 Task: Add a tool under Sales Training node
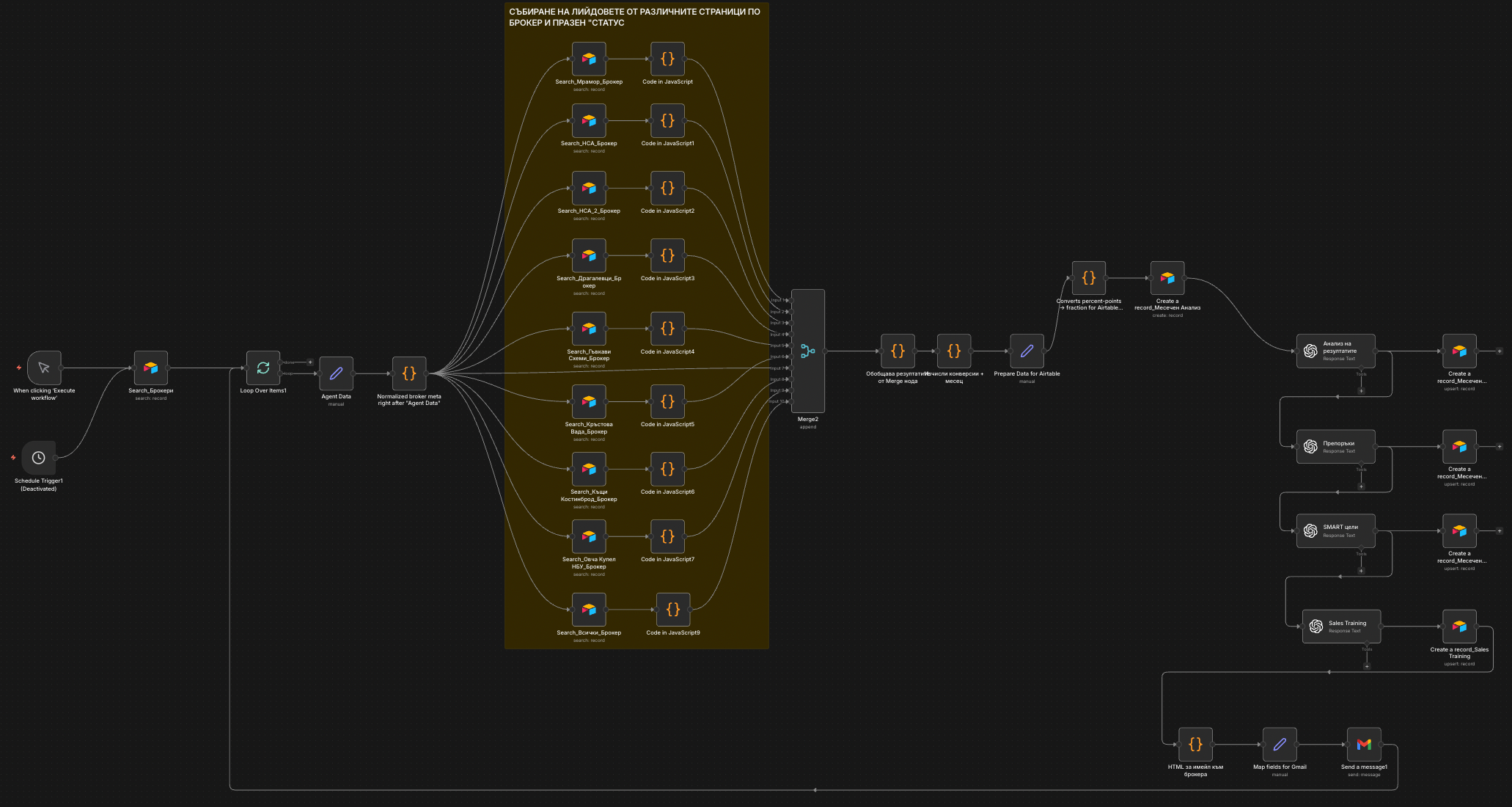click(x=1367, y=666)
